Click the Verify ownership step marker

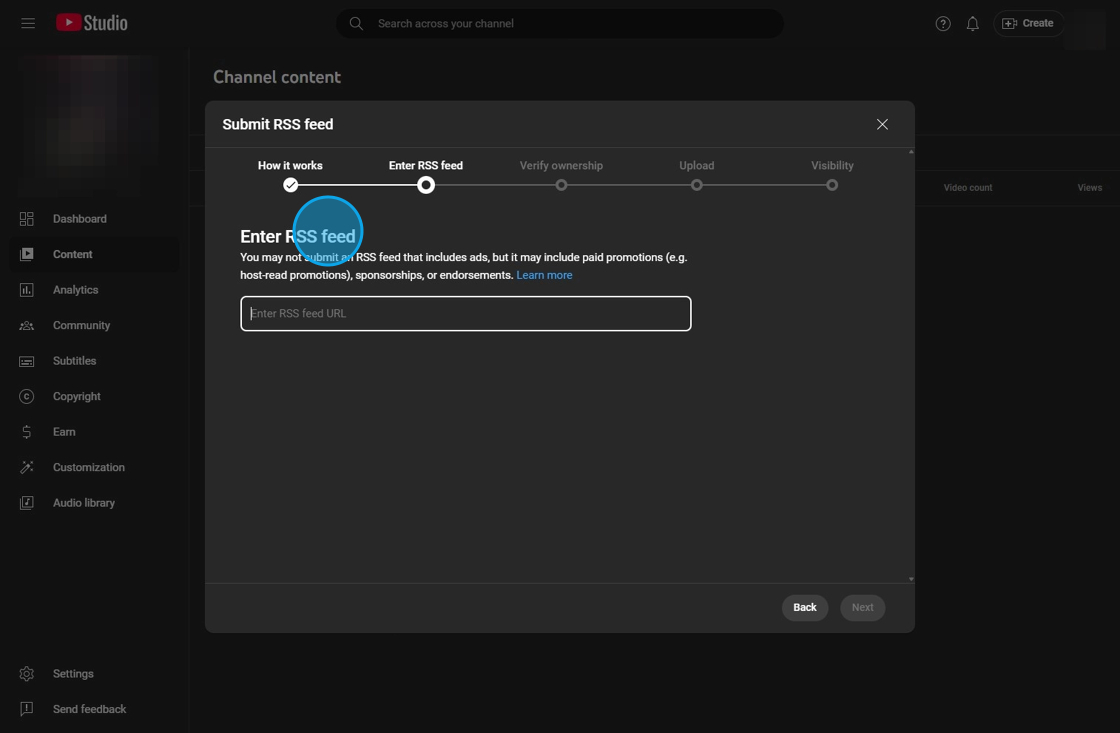point(561,185)
